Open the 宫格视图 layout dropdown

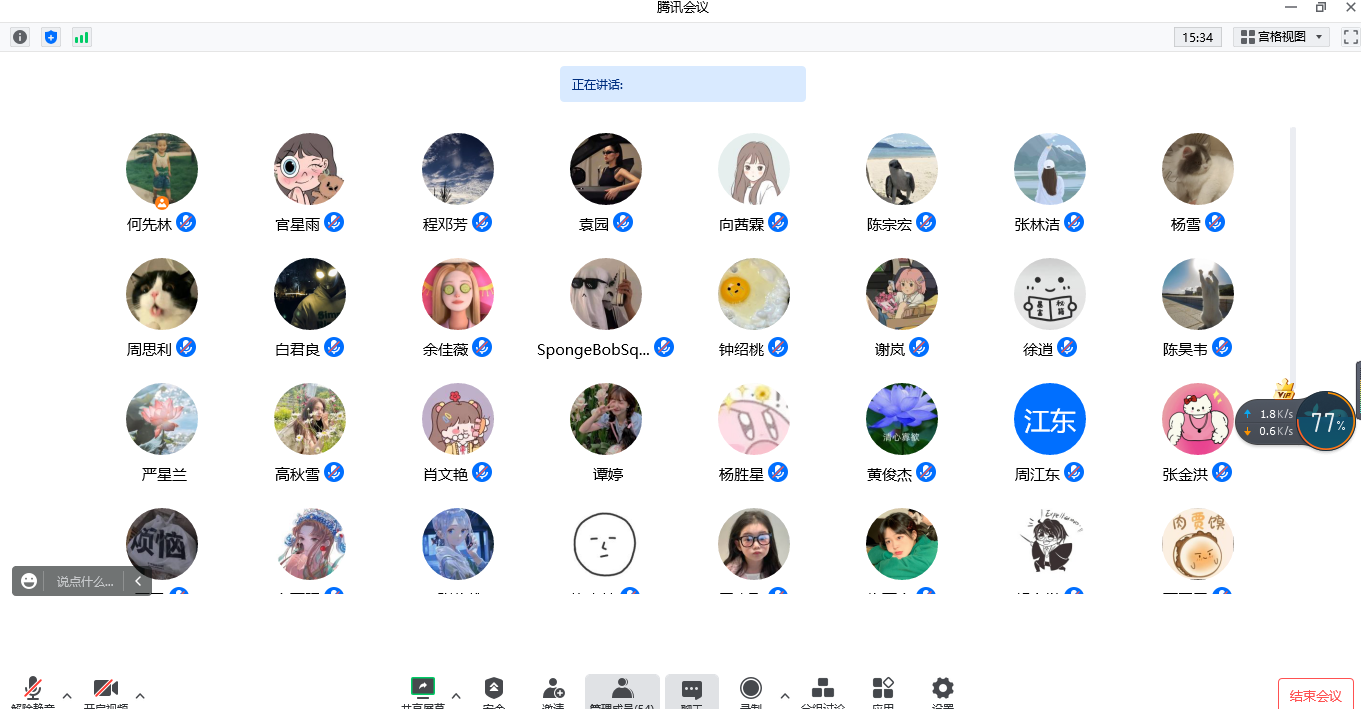pos(1282,37)
